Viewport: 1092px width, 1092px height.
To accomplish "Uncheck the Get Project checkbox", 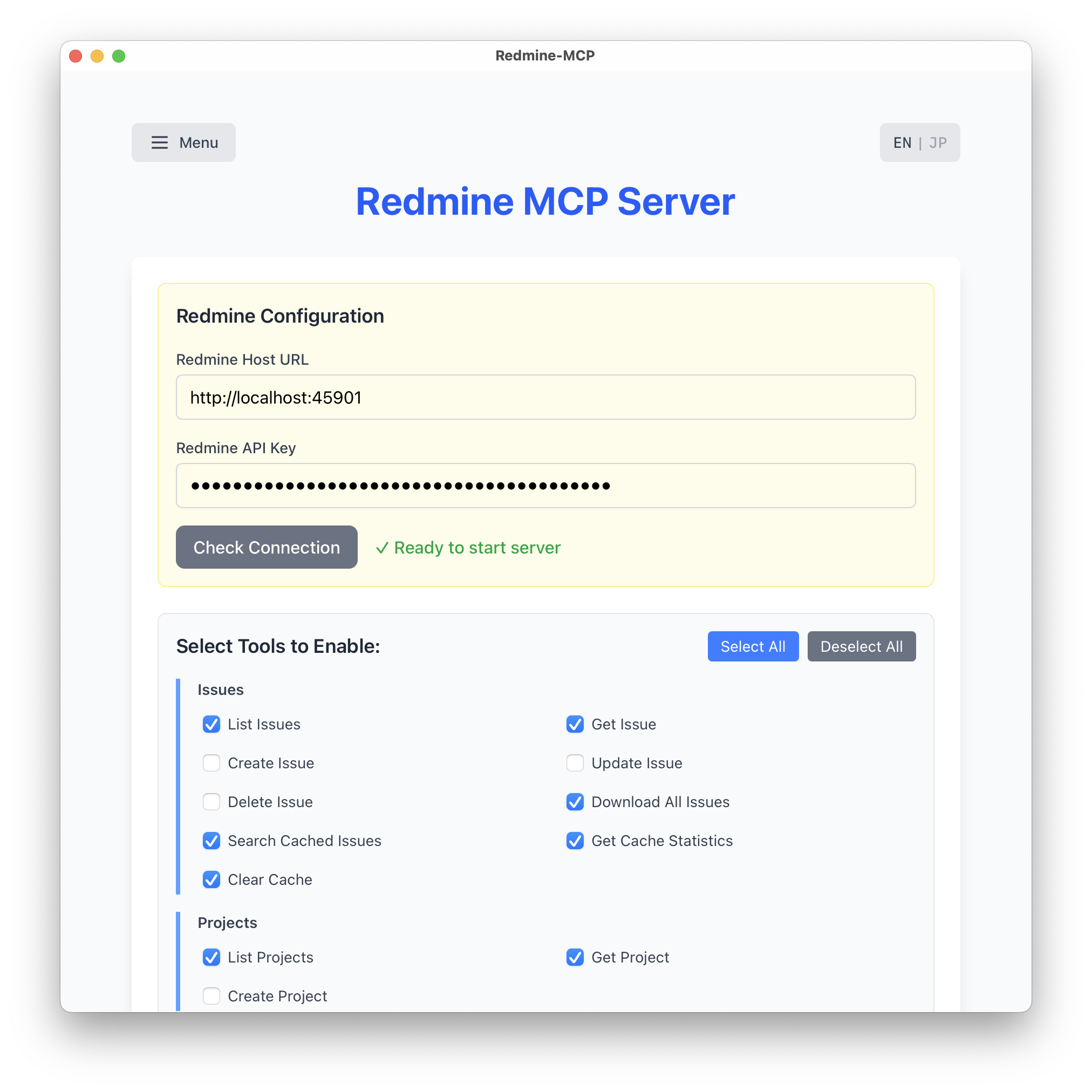I will click(575, 958).
